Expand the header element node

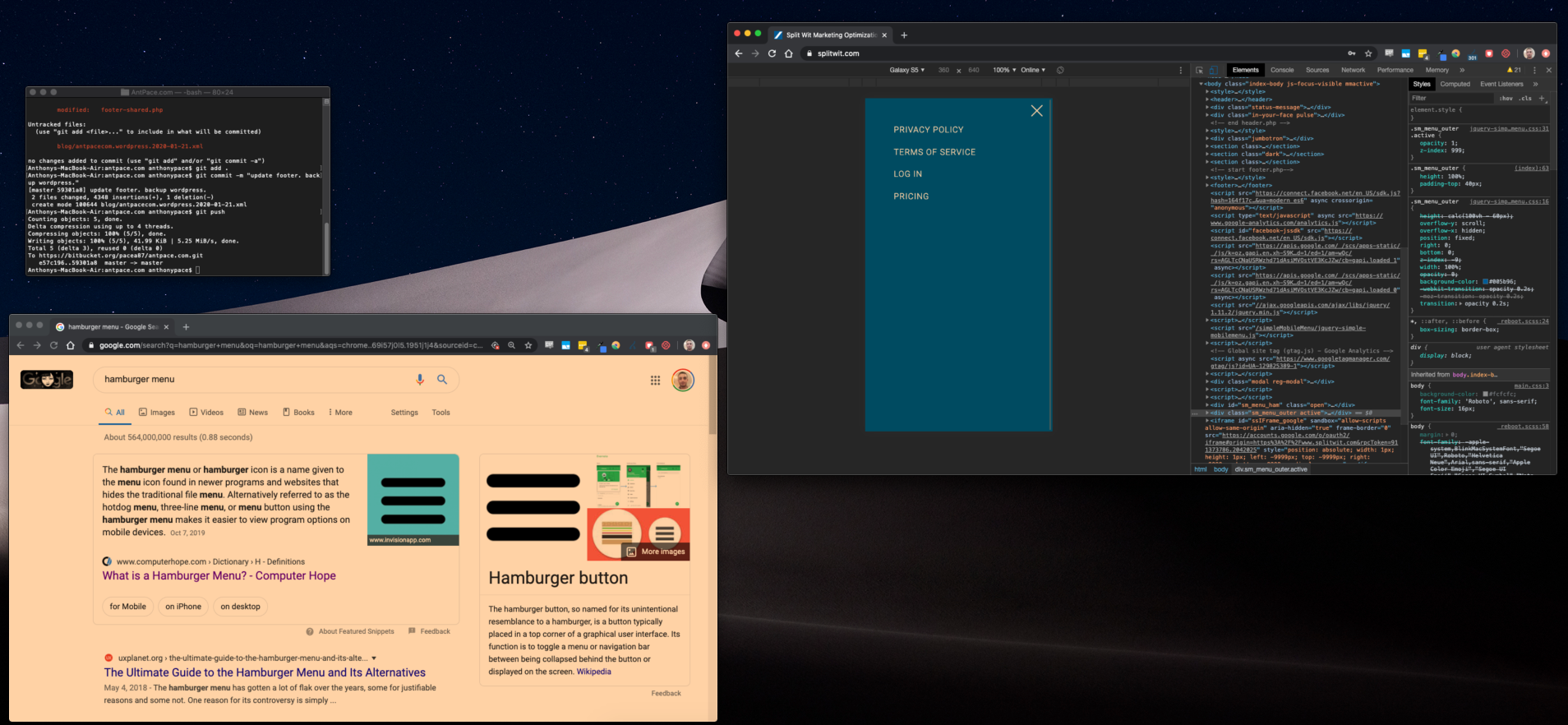tap(1207, 99)
